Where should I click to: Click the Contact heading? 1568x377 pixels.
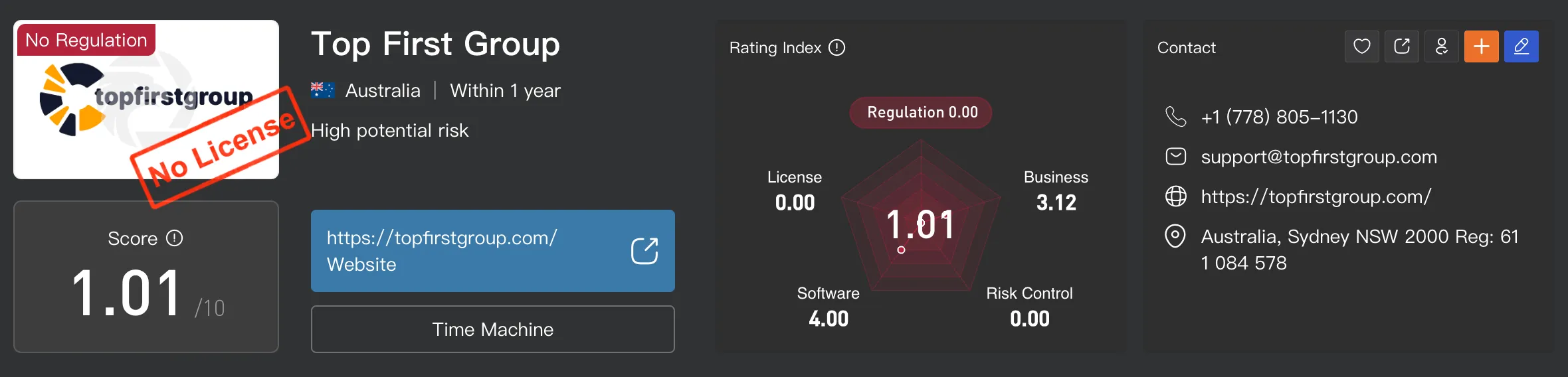(x=1187, y=48)
